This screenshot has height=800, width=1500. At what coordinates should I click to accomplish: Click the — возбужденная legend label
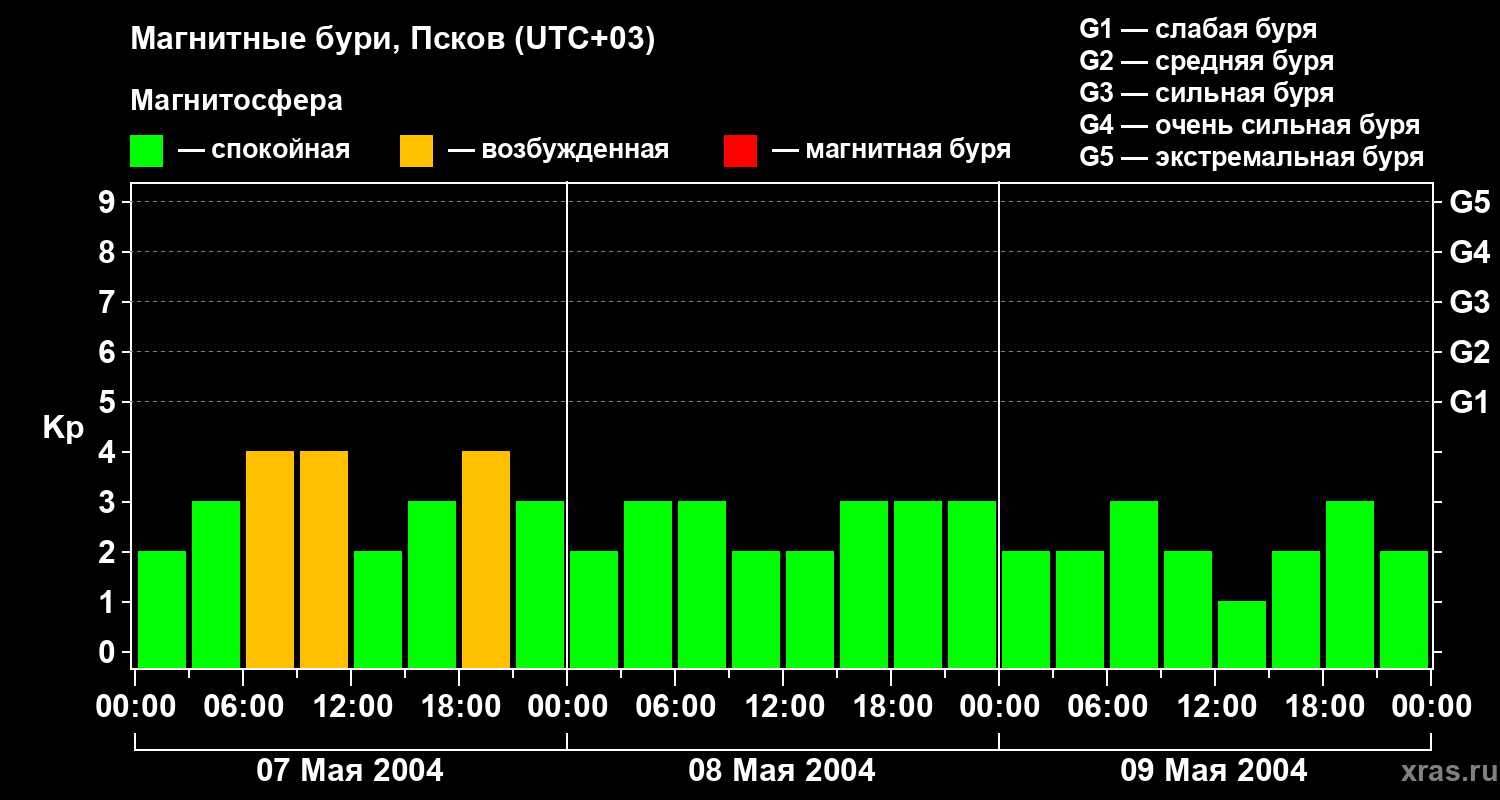pyautogui.click(x=559, y=150)
